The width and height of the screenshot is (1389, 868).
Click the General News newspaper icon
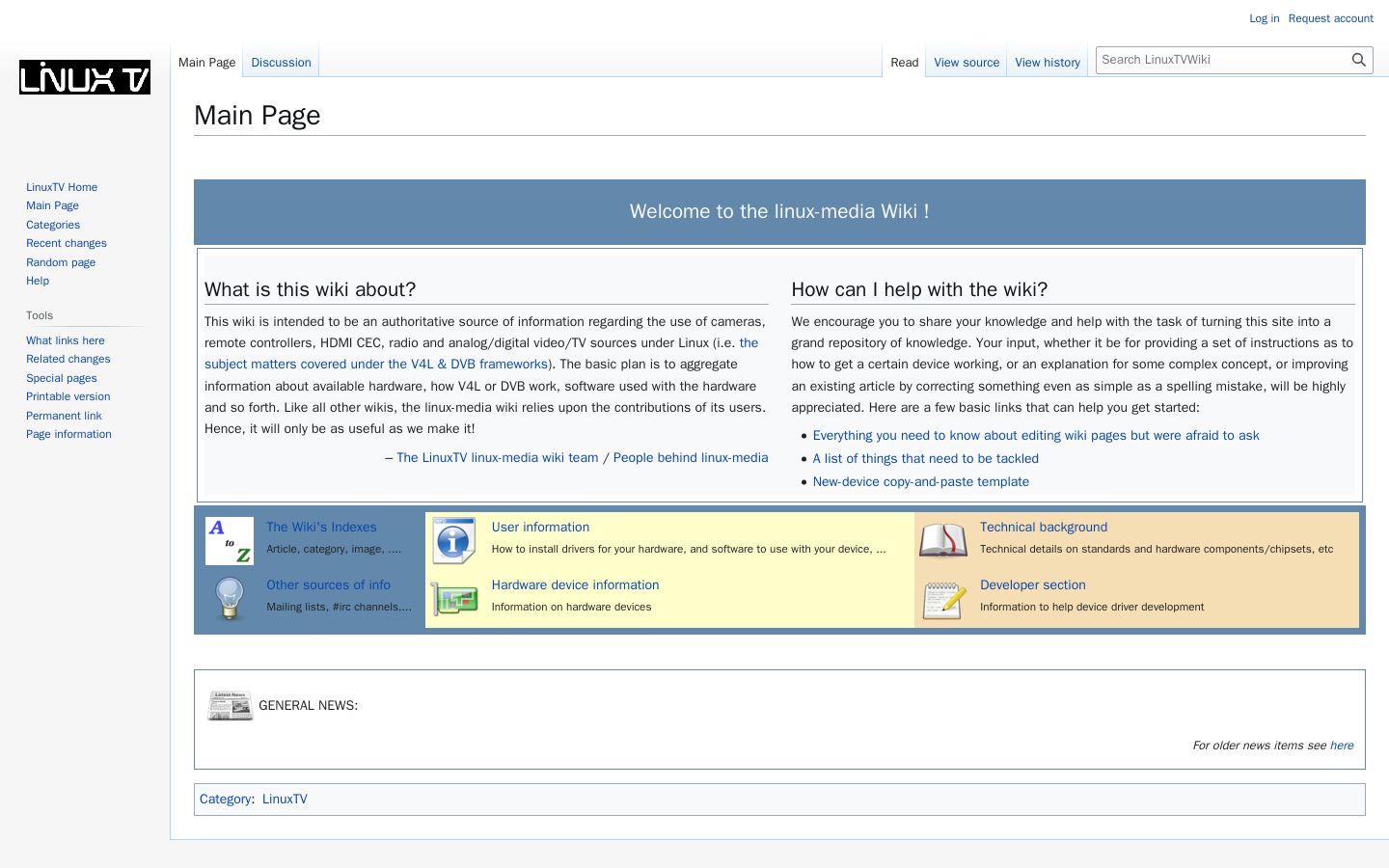tap(230, 706)
